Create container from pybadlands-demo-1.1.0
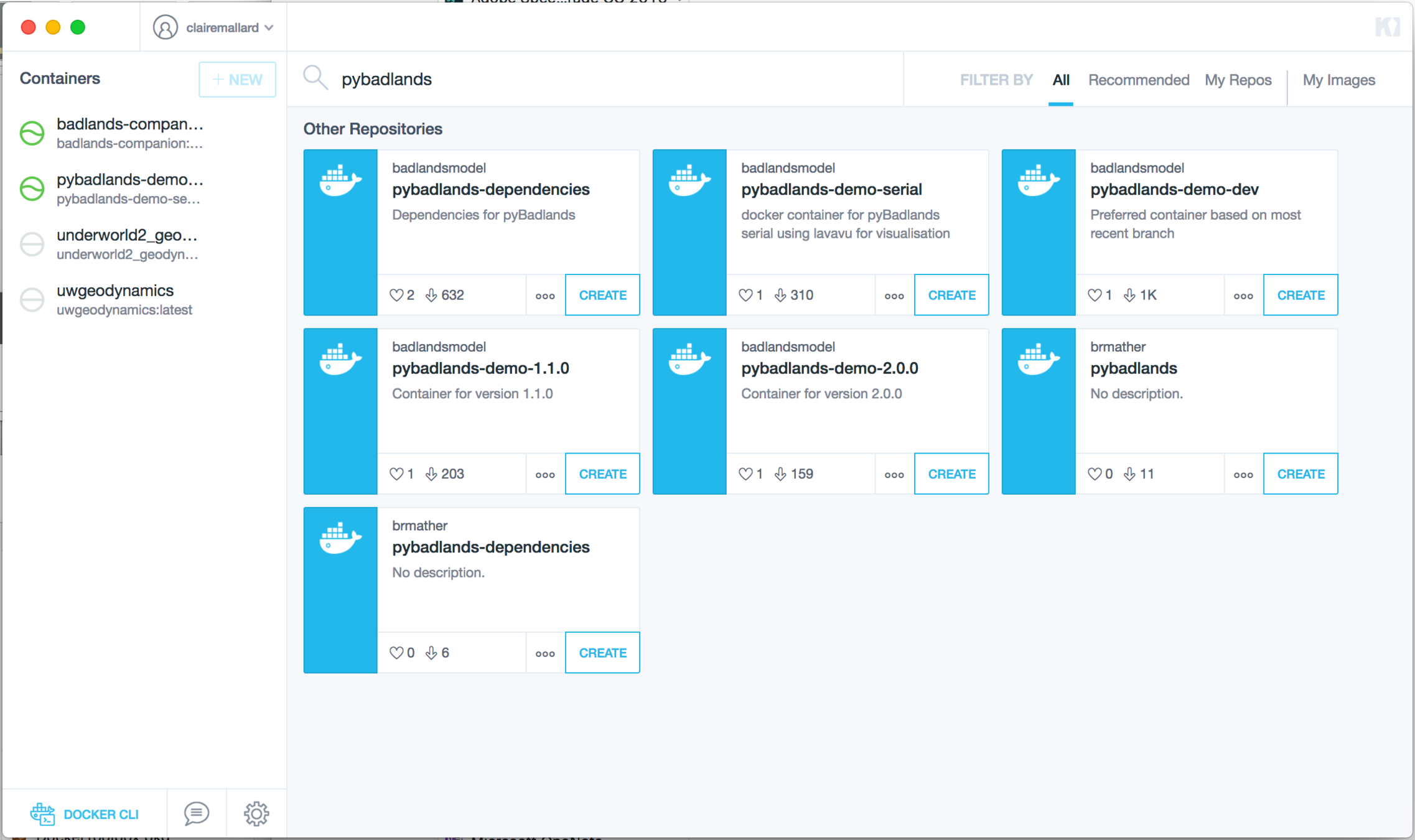 (602, 474)
